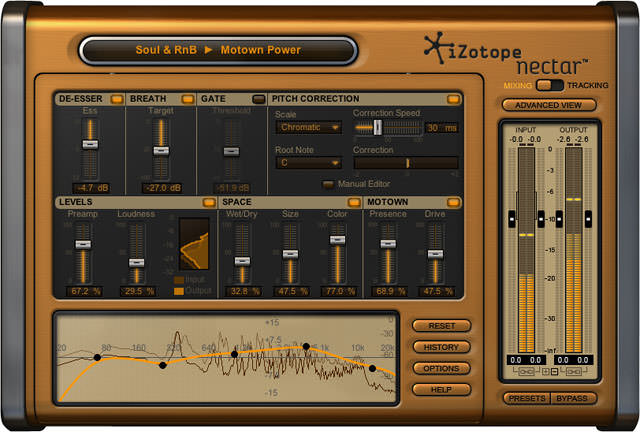Click the output channel link icon
This screenshot has width=640, height=432.
point(573,372)
